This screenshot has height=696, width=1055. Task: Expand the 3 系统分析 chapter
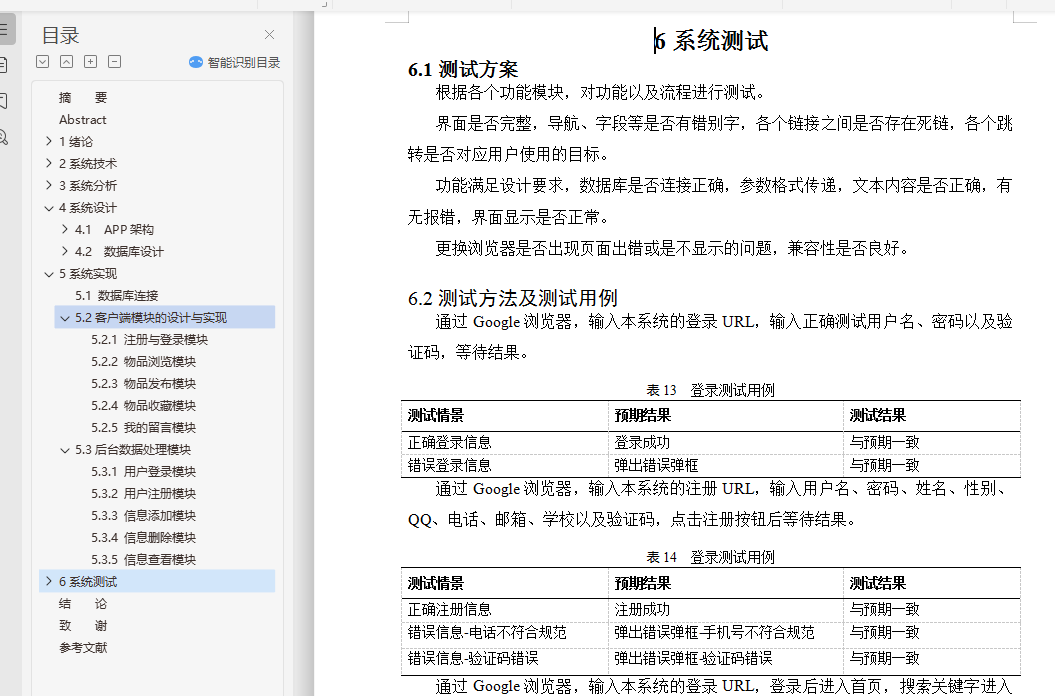[x=48, y=185]
